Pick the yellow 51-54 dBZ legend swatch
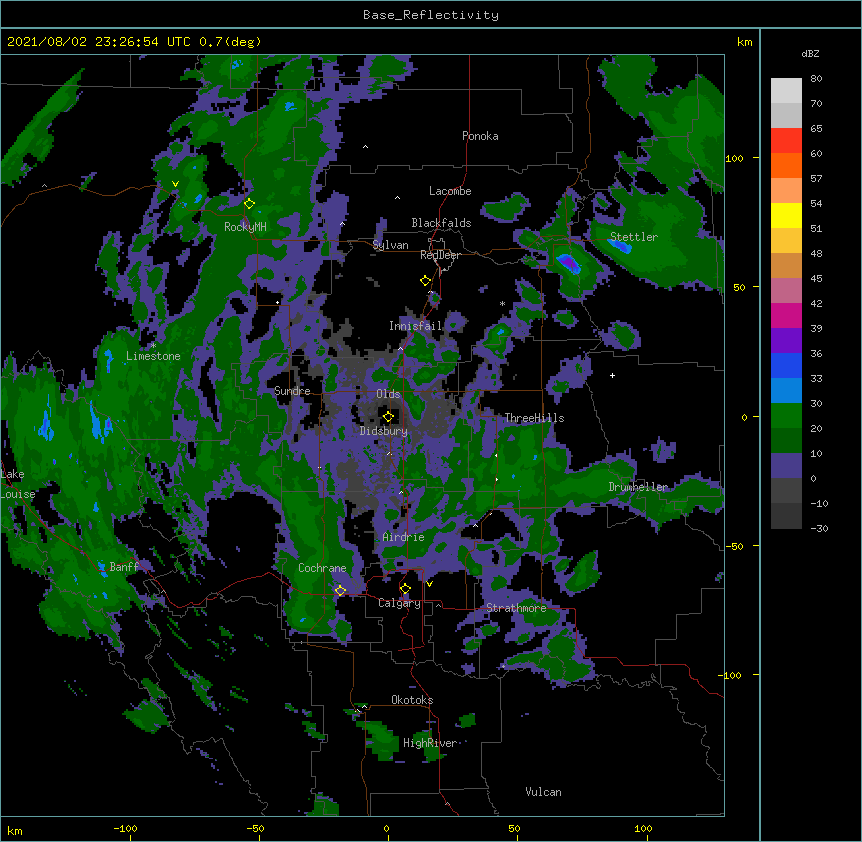This screenshot has width=862, height=842. pos(786,215)
